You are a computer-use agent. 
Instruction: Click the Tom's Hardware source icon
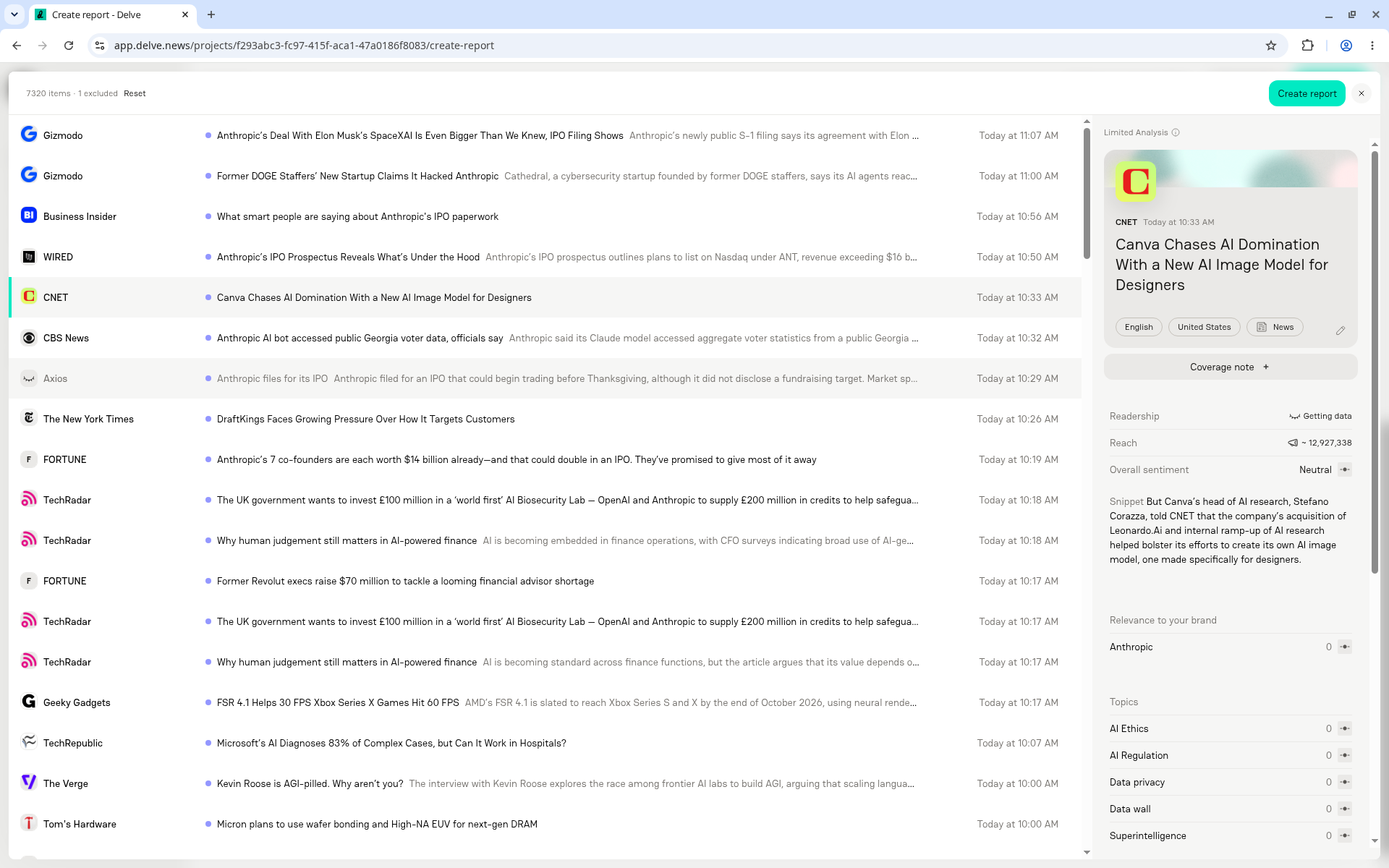tap(29, 823)
